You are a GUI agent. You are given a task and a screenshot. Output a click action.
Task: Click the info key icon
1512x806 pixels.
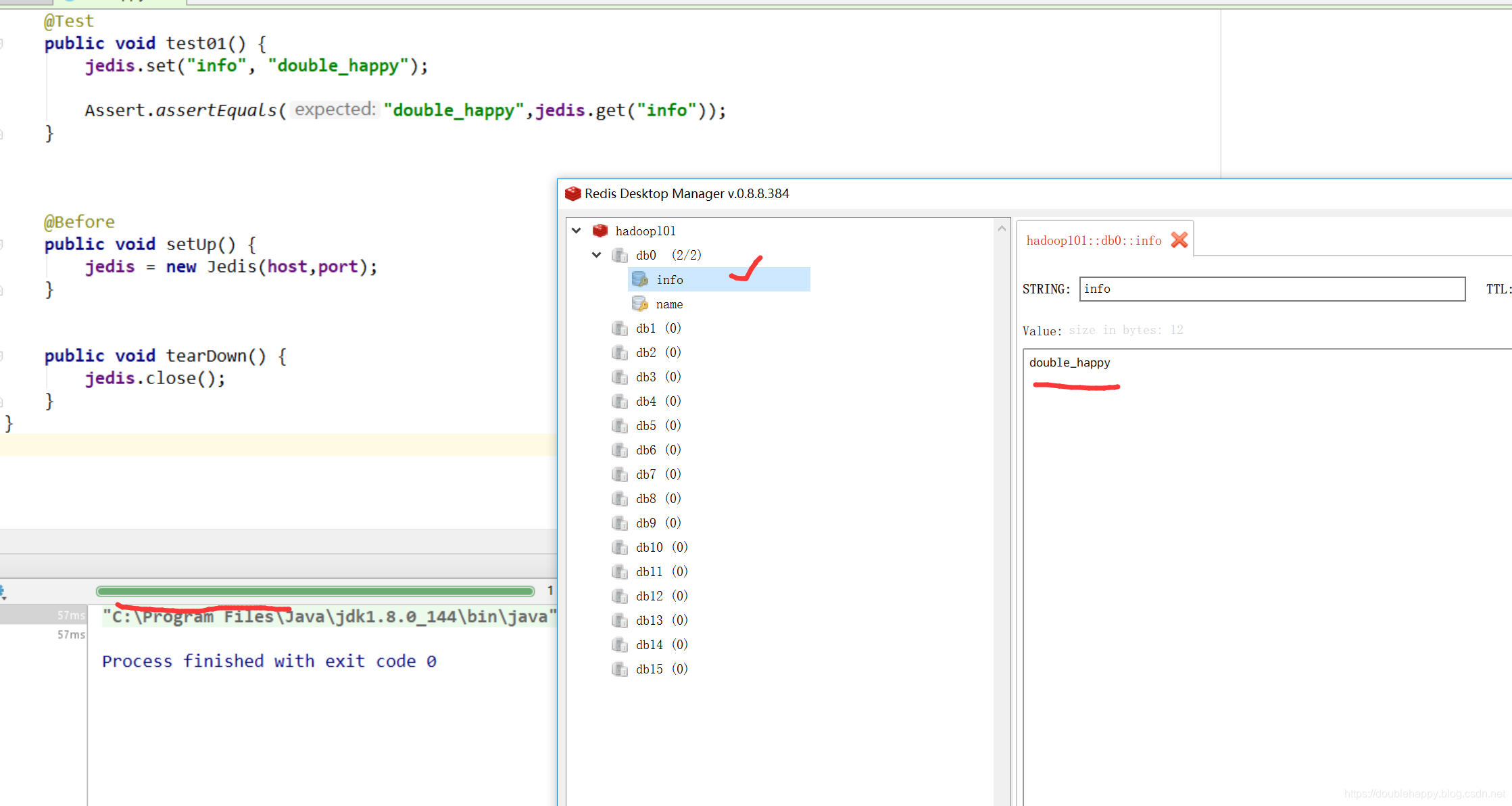coord(639,279)
